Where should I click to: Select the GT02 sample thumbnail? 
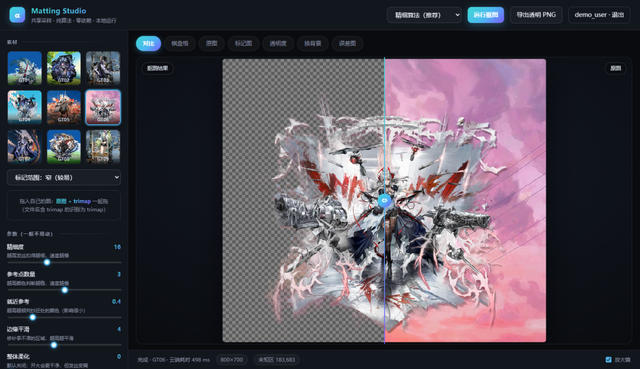[x=64, y=68]
